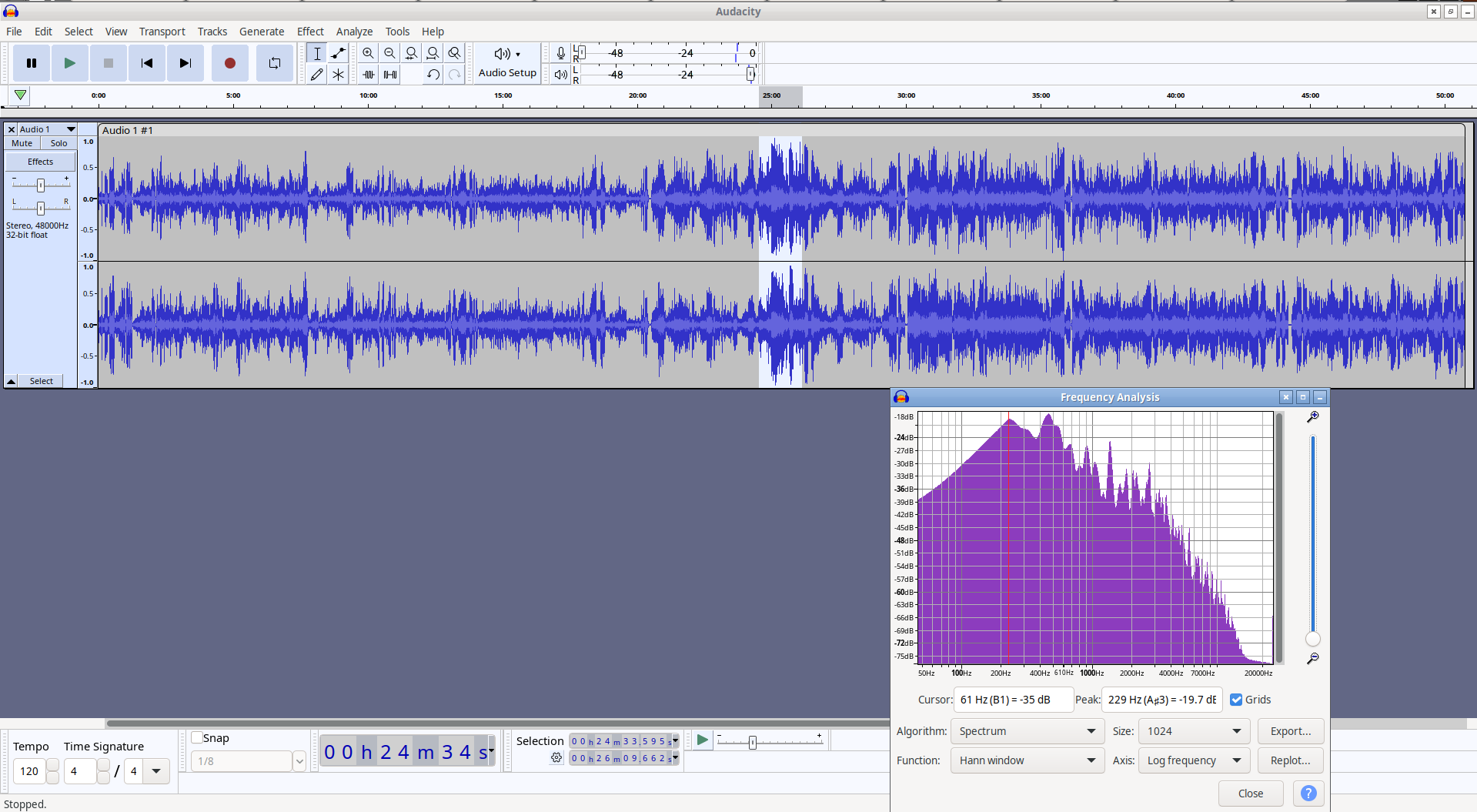Click the Replot... button
The image size is (1477, 812).
click(1291, 760)
